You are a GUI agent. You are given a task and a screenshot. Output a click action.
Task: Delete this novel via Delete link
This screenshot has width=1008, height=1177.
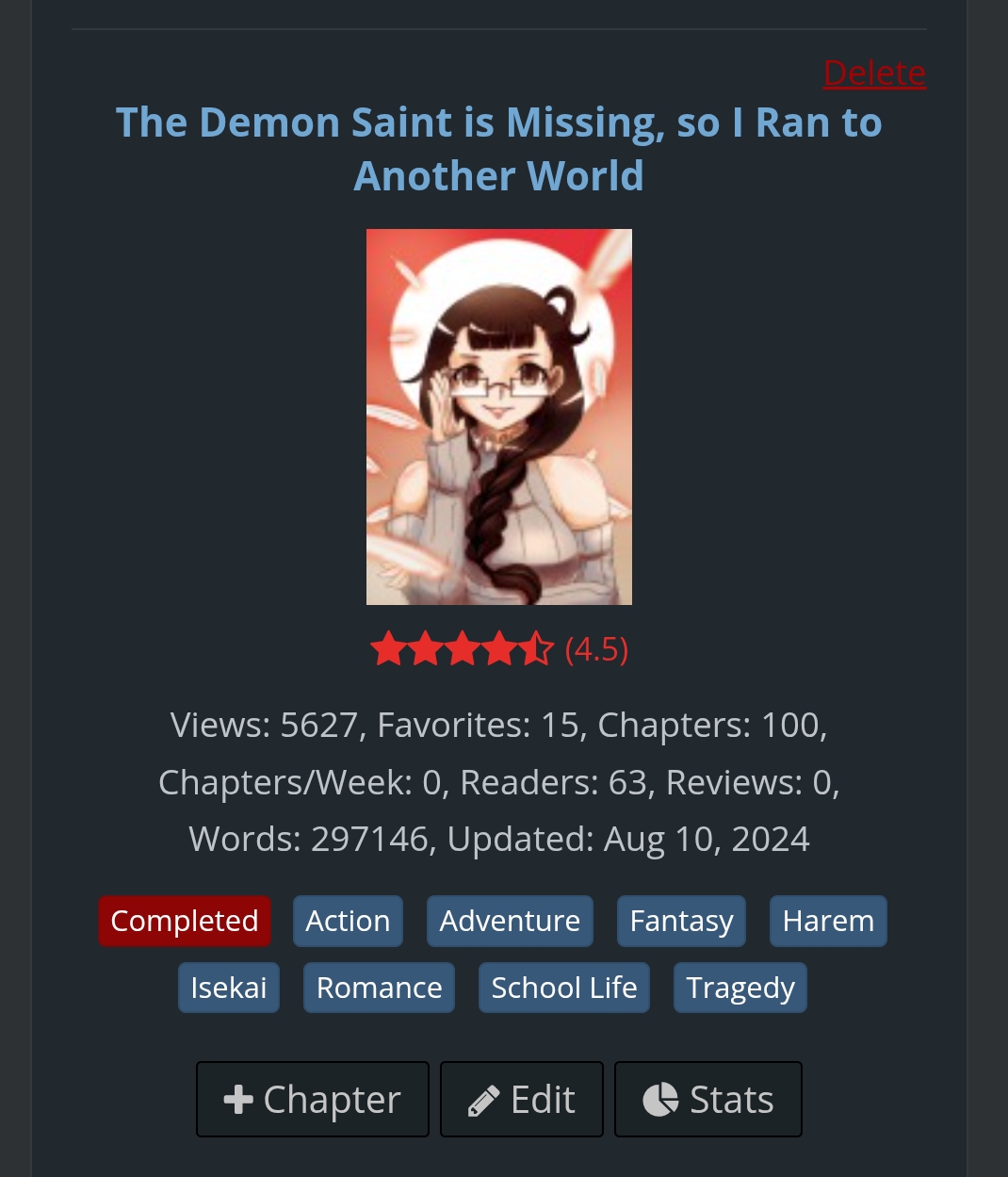[874, 74]
